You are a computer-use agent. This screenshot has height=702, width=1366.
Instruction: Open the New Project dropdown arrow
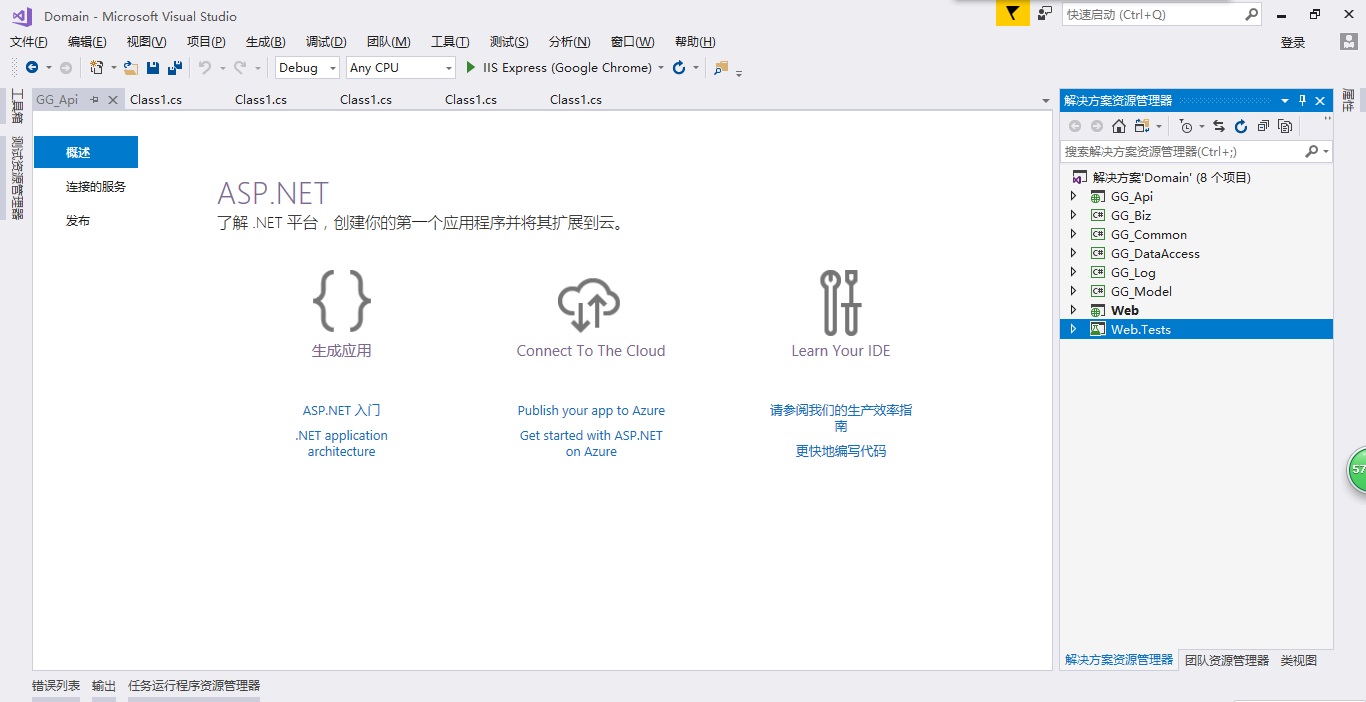[113, 68]
